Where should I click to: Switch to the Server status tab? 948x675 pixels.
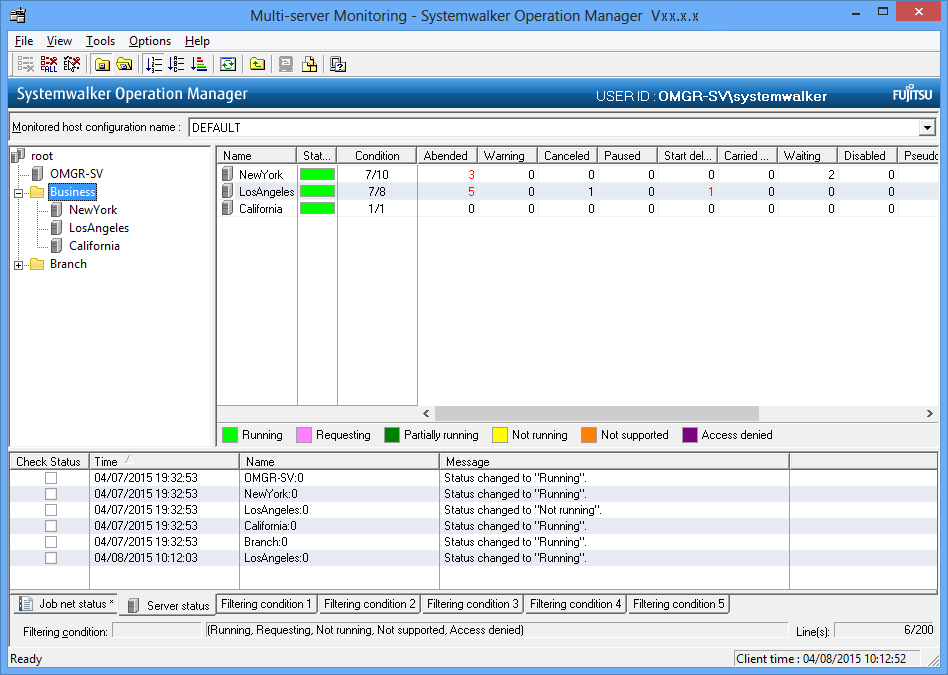(x=168, y=605)
